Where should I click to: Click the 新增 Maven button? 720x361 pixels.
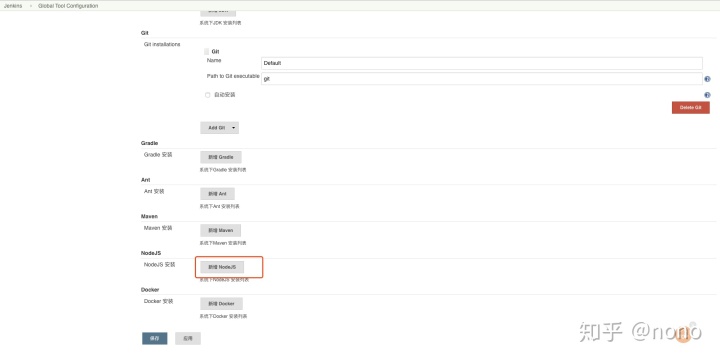tap(220, 230)
